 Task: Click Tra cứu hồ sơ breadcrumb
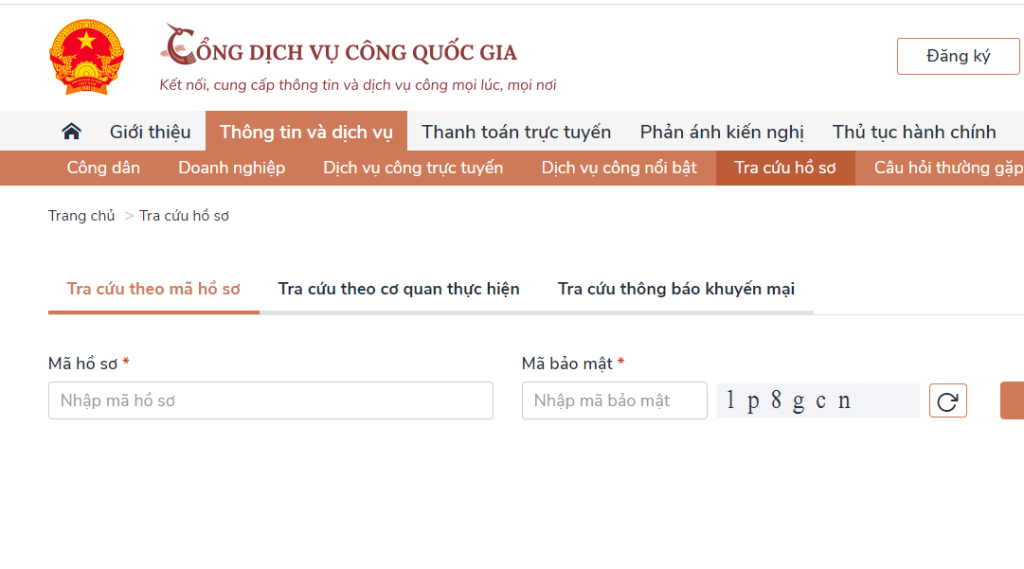pyautogui.click(x=184, y=216)
